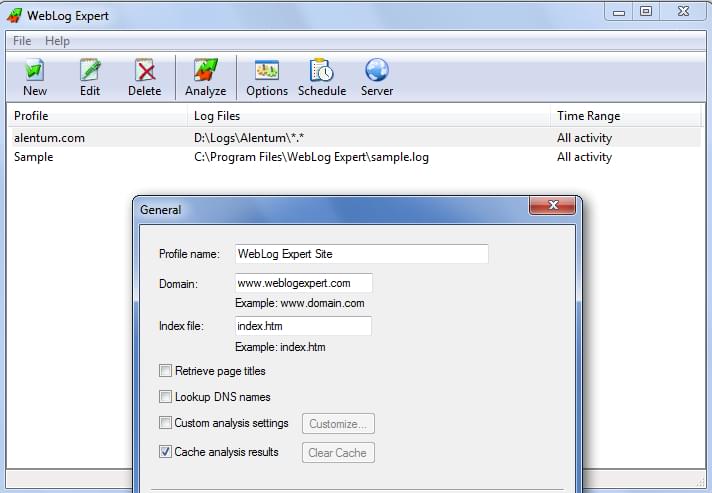Click the Profile name input field
Image resolution: width=712 pixels, height=493 pixels.
coord(361,254)
